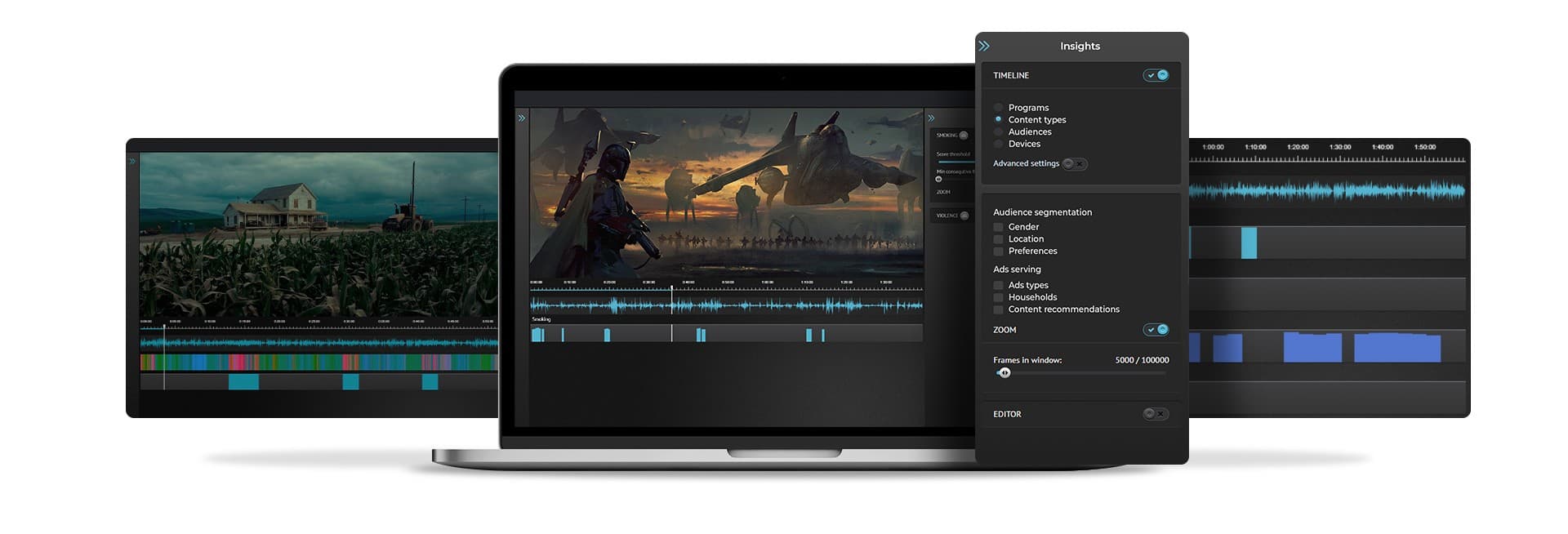Toggle the VIOLENCE switch on the laptop
Screen dimensions: 1568x534
pyautogui.click(x=964, y=216)
